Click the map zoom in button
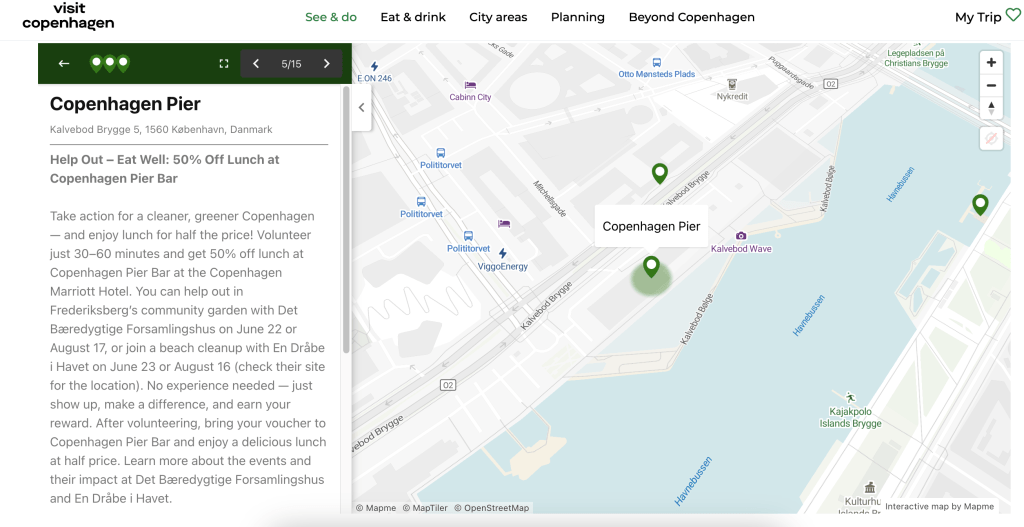The width and height of the screenshot is (1024, 527). pos(991,63)
